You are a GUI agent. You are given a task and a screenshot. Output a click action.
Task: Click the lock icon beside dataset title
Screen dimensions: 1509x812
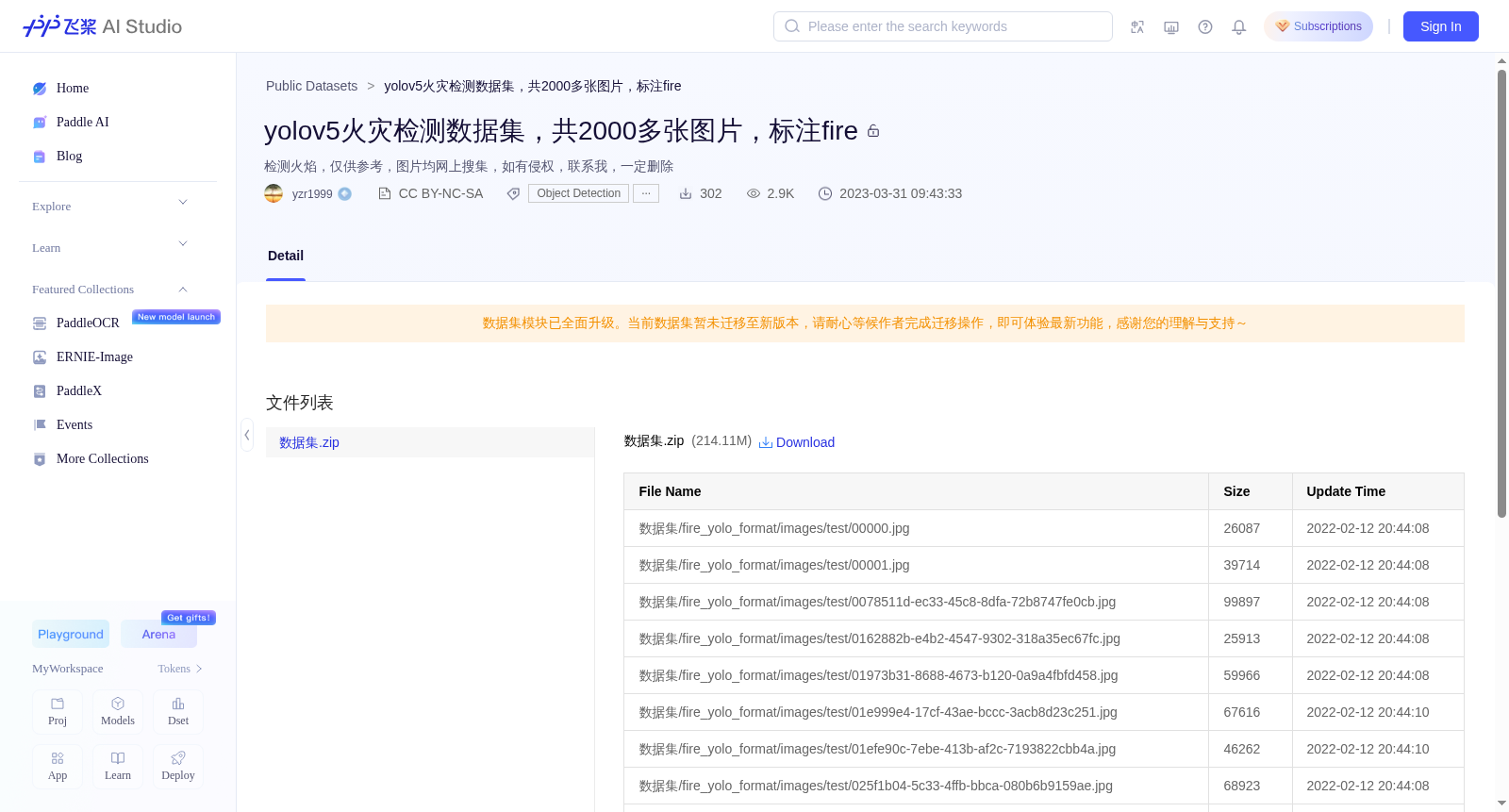click(873, 131)
